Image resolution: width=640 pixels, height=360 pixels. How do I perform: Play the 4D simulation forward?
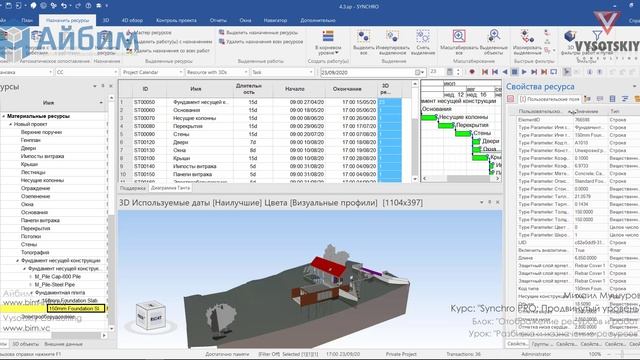[524, 72]
